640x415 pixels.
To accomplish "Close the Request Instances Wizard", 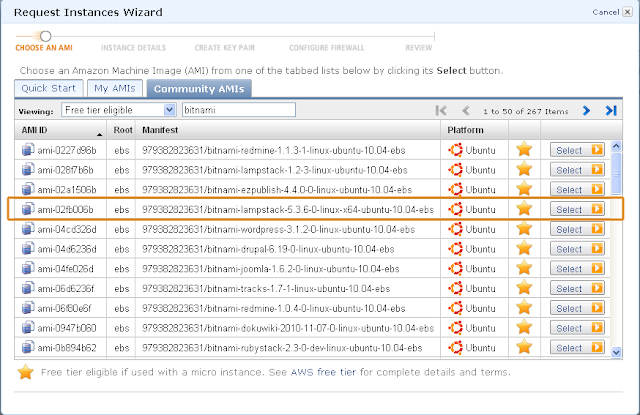I will coord(627,12).
